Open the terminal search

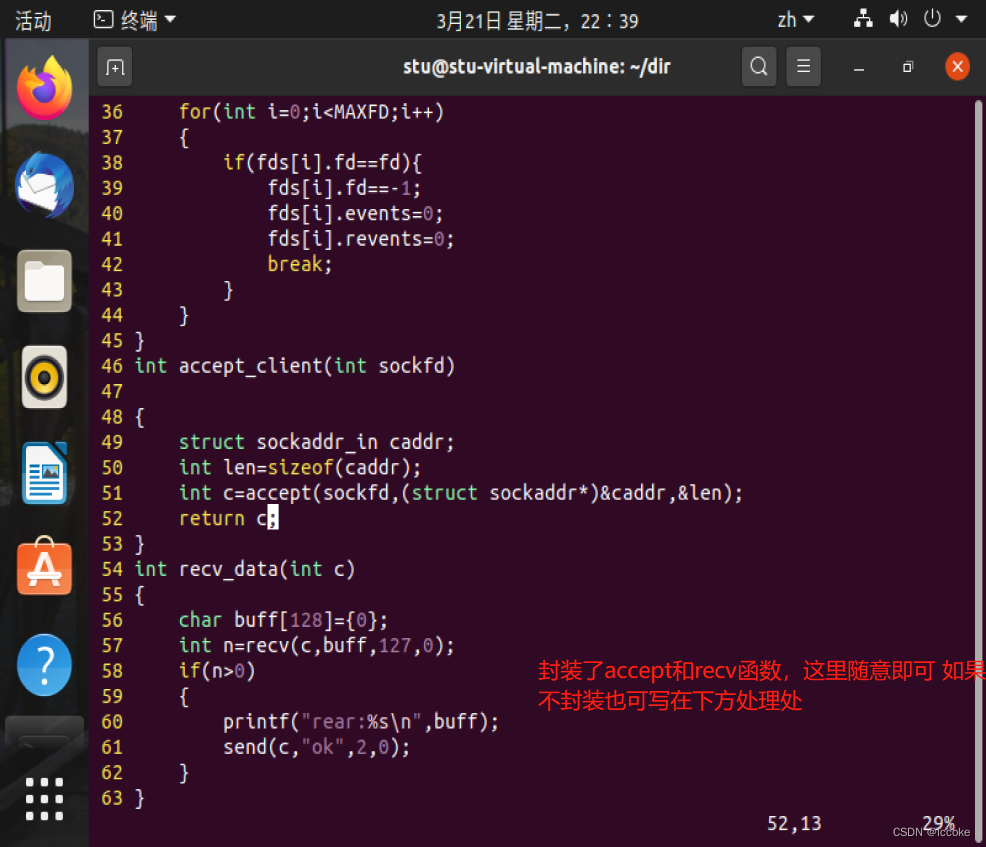point(759,66)
